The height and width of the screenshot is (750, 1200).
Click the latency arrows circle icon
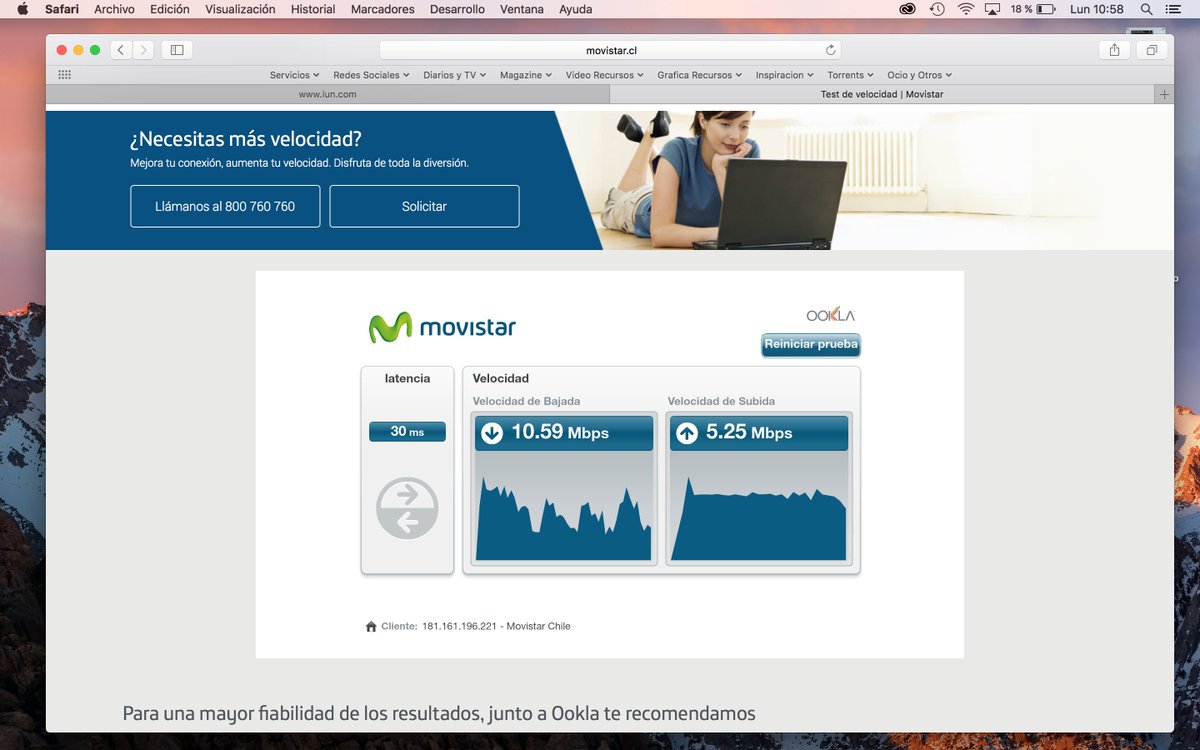click(x=407, y=508)
